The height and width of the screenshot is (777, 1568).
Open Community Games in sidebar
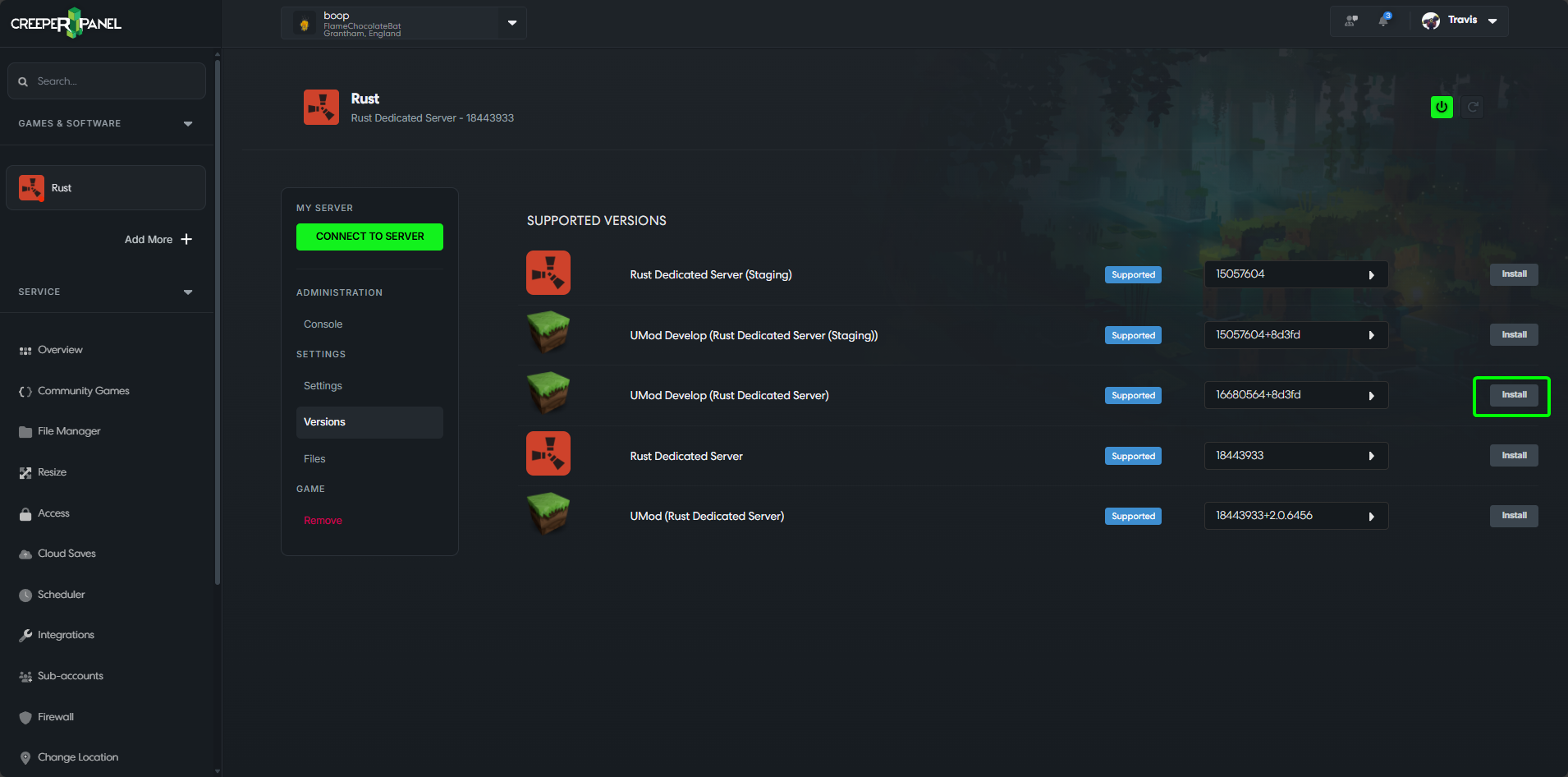74,391
